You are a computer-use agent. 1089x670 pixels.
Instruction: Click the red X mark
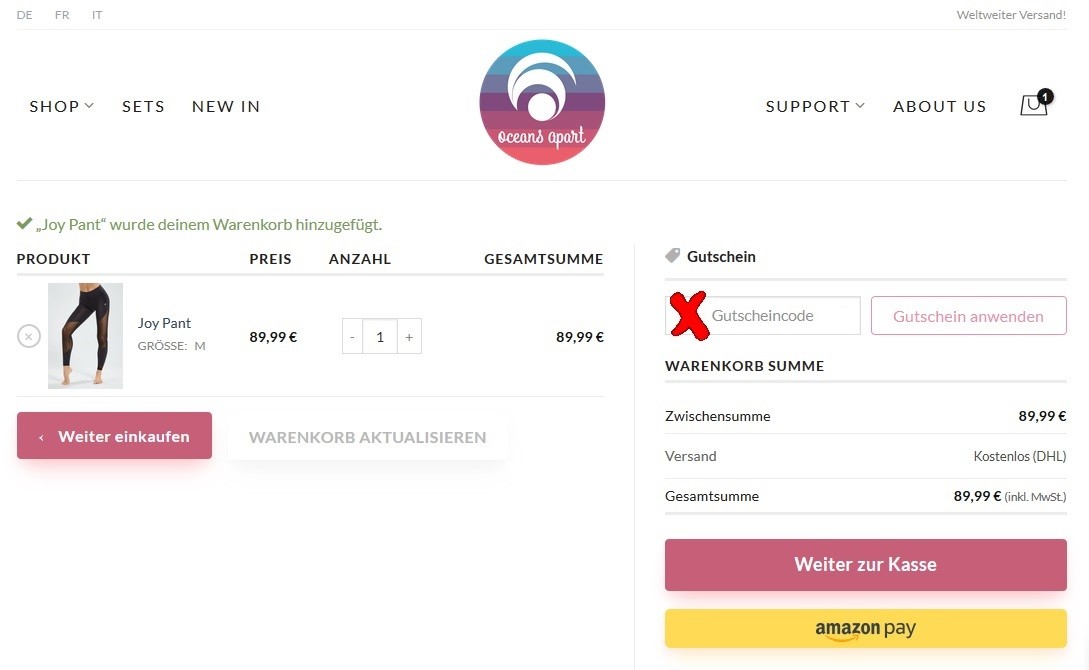[688, 315]
